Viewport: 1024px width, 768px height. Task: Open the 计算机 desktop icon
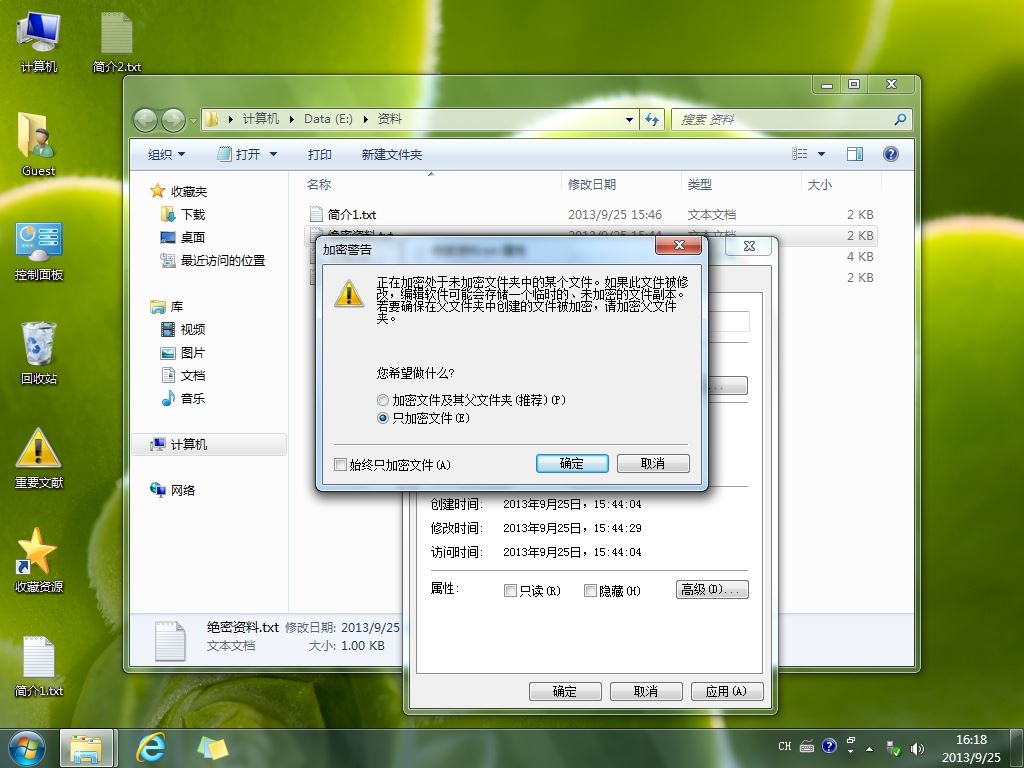tap(39, 42)
